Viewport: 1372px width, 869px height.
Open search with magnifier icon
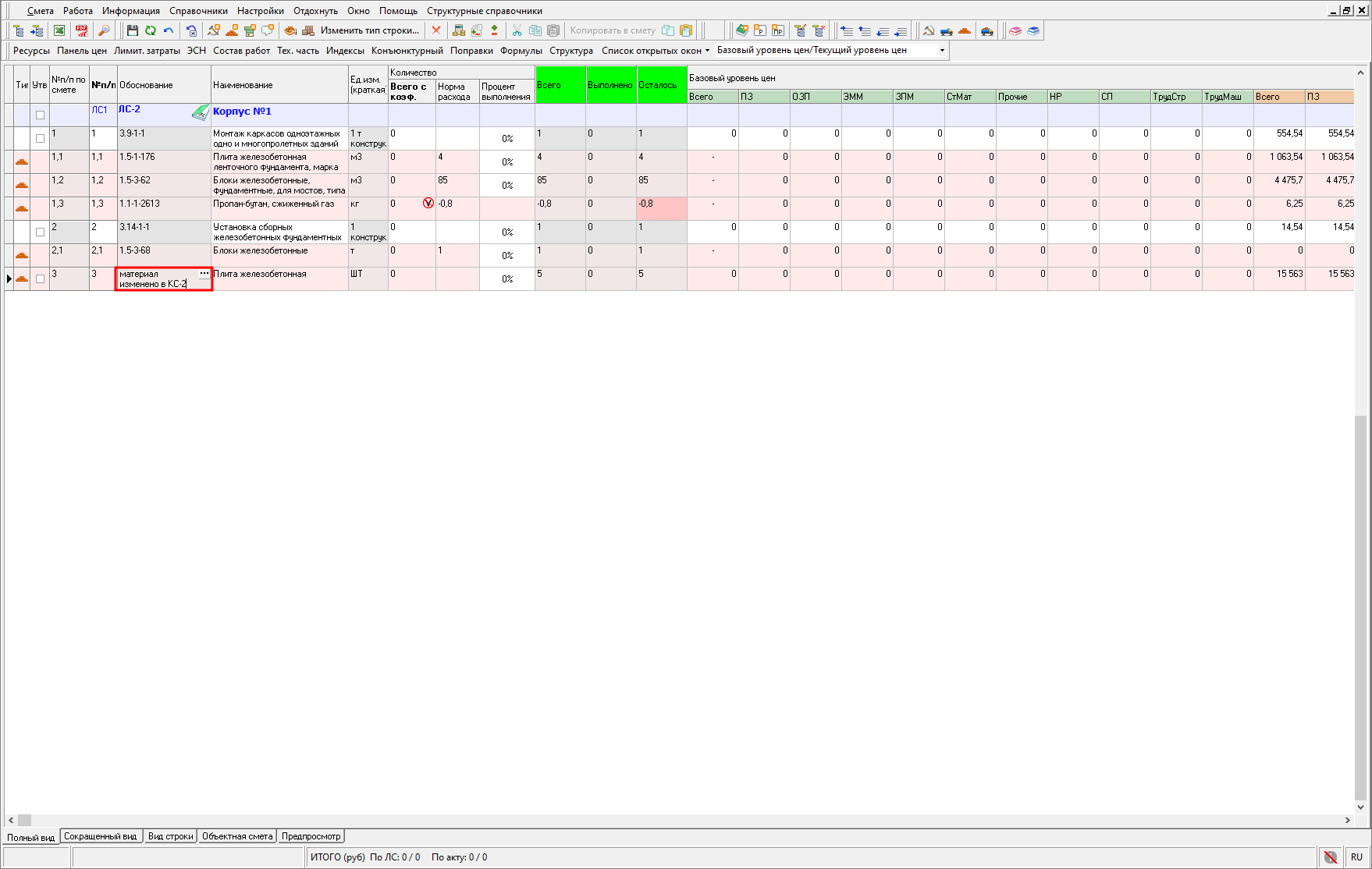(x=104, y=30)
